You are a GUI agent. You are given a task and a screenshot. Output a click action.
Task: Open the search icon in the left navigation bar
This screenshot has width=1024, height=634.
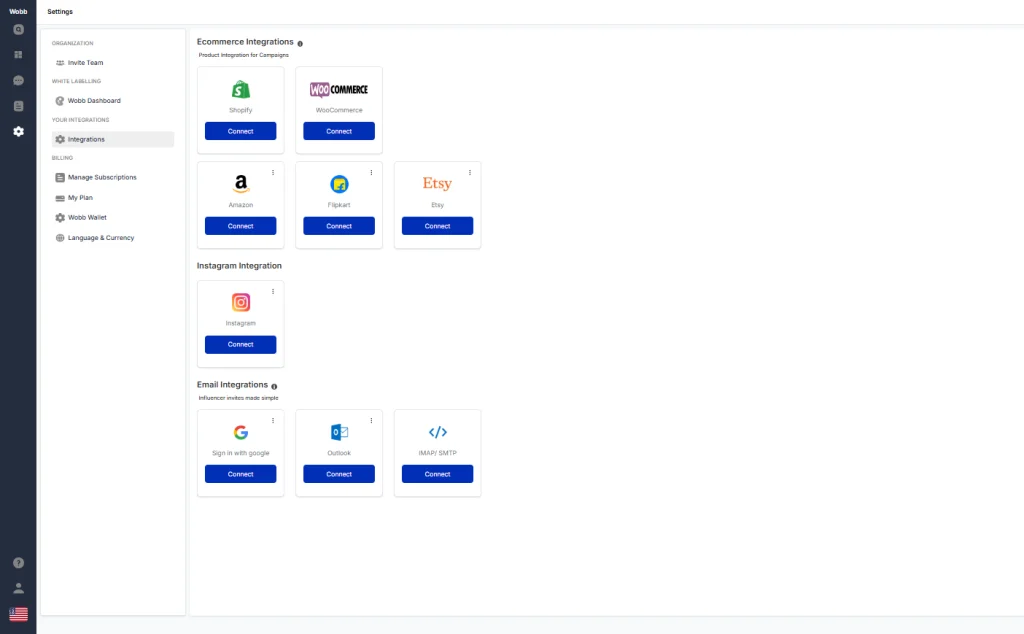(x=18, y=30)
